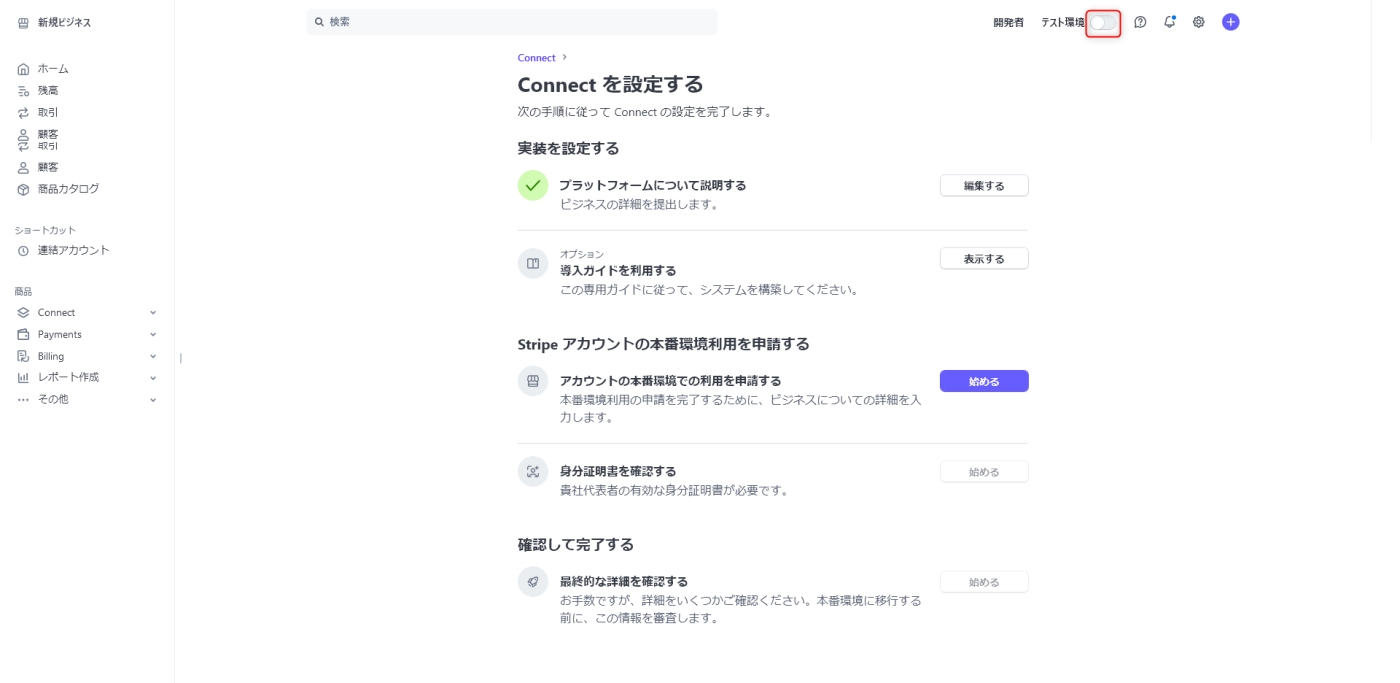1400x683 pixels.
Task: Click the purple plus create icon
Action: click(x=1231, y=22)
